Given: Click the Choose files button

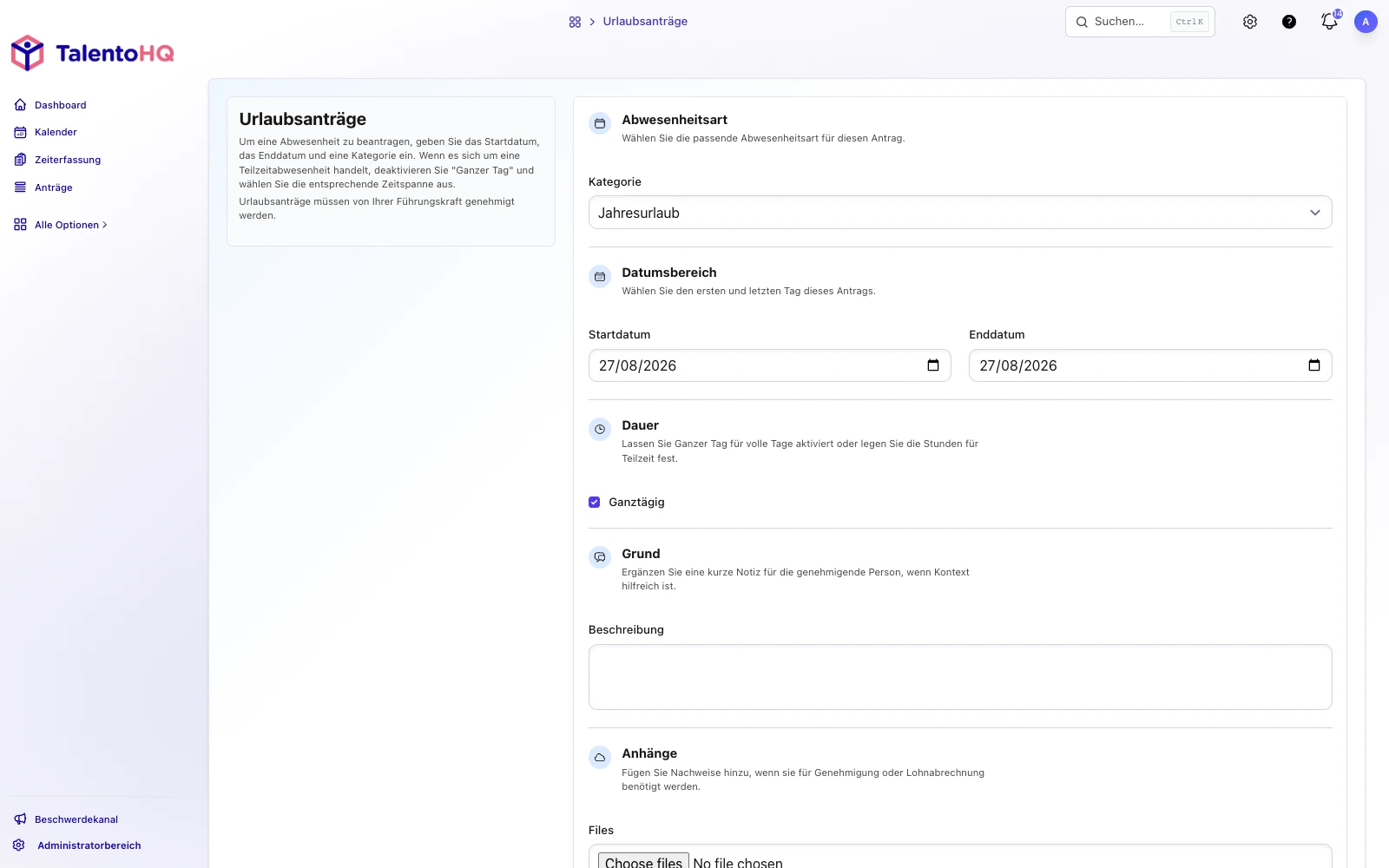Looking at the screenshot, I should tap(643, 862).
